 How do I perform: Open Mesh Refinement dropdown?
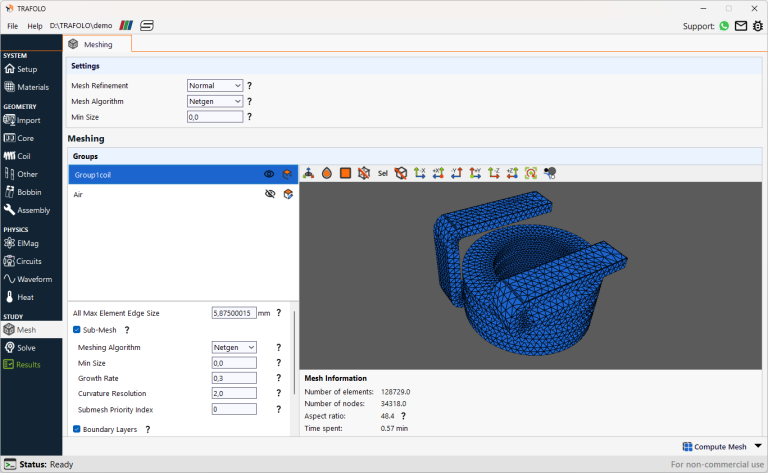click(x=215, y=86)
